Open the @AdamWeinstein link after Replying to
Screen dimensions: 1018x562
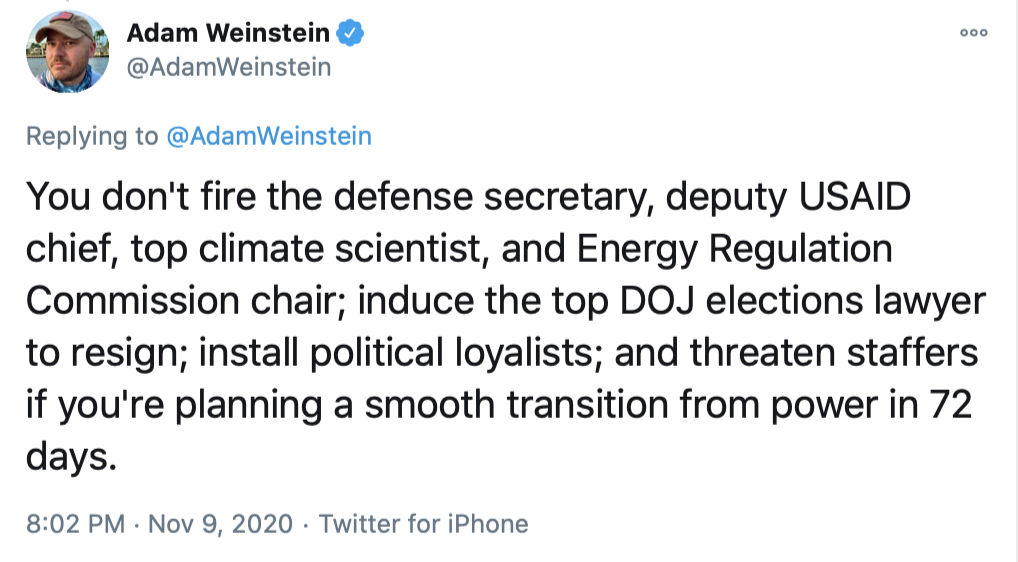pos(268,136)
